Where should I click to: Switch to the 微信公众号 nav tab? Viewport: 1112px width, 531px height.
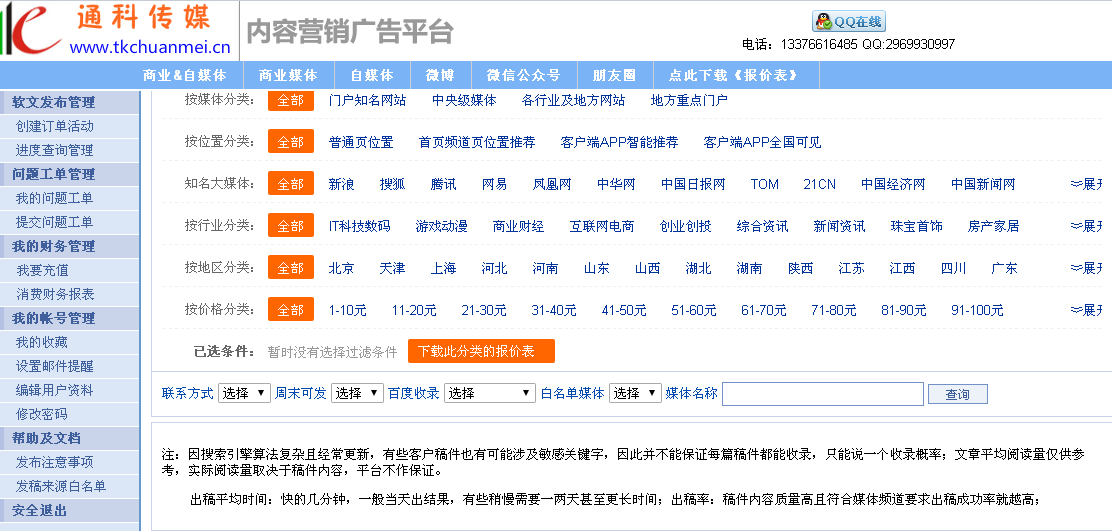pyautogui.click(x=523, y=75)
